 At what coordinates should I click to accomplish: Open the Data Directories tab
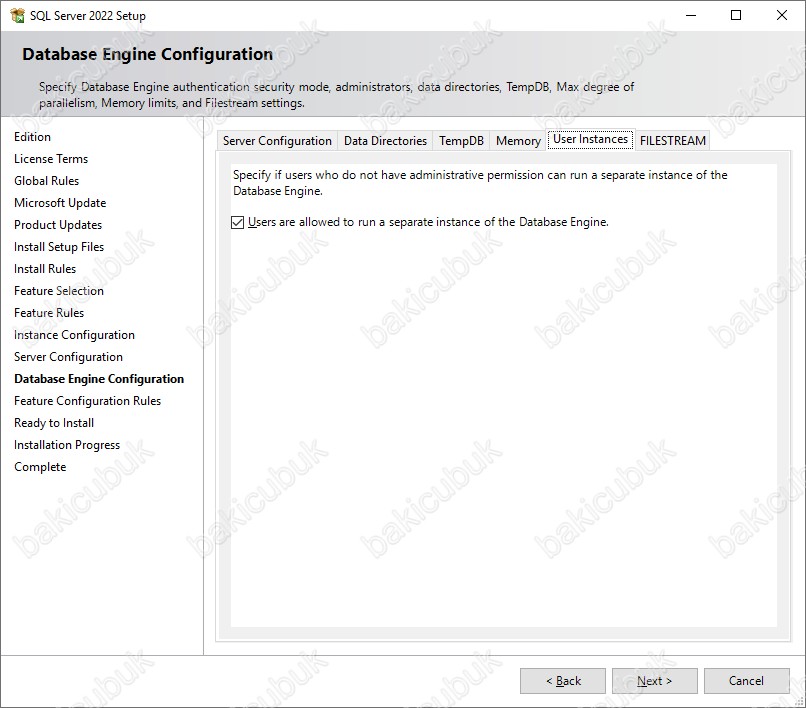click(385, 141)
